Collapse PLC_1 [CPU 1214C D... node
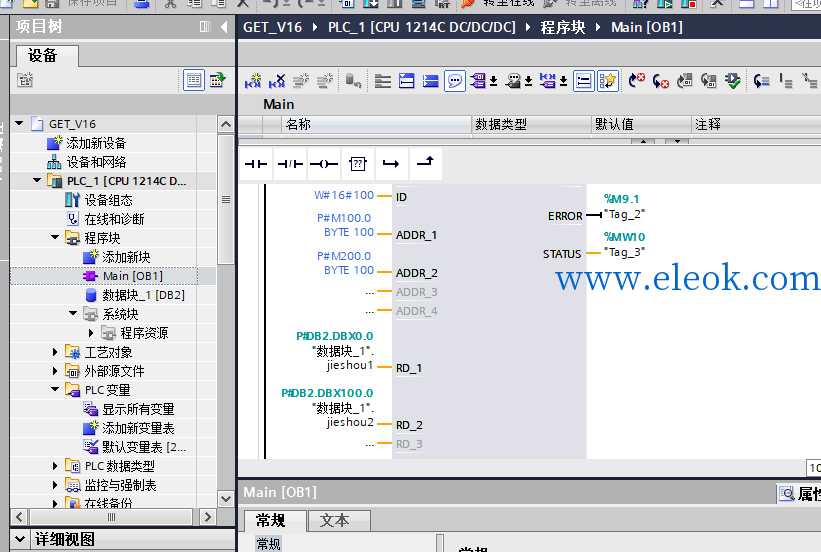The height and width of the screenshot is (552, 821). pos(37,181)
